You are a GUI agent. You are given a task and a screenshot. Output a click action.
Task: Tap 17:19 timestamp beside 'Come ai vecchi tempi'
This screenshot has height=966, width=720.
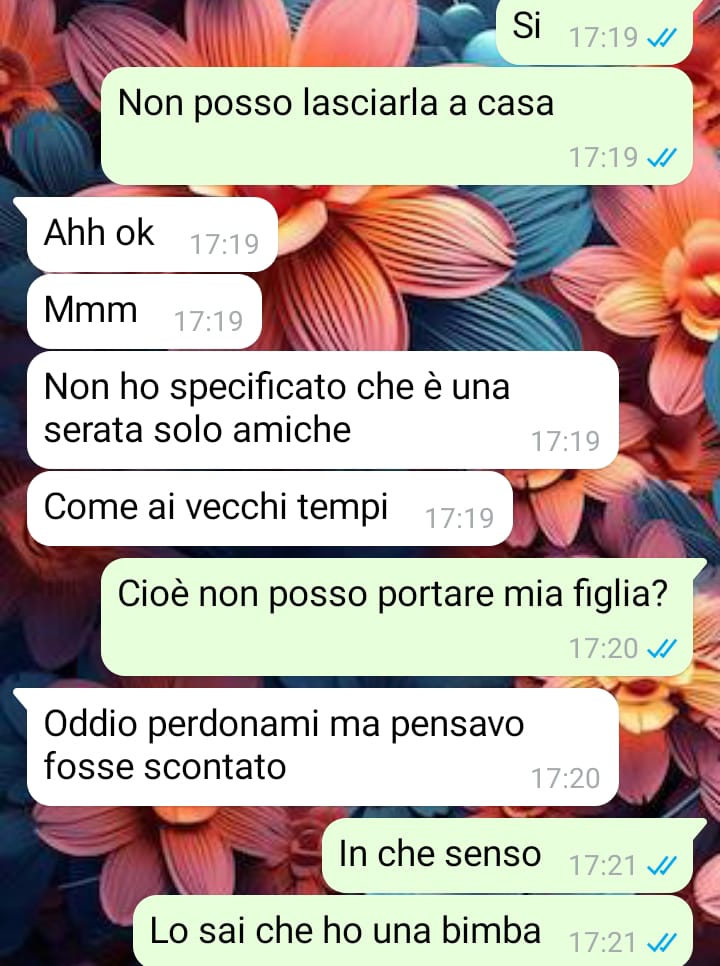459,519
